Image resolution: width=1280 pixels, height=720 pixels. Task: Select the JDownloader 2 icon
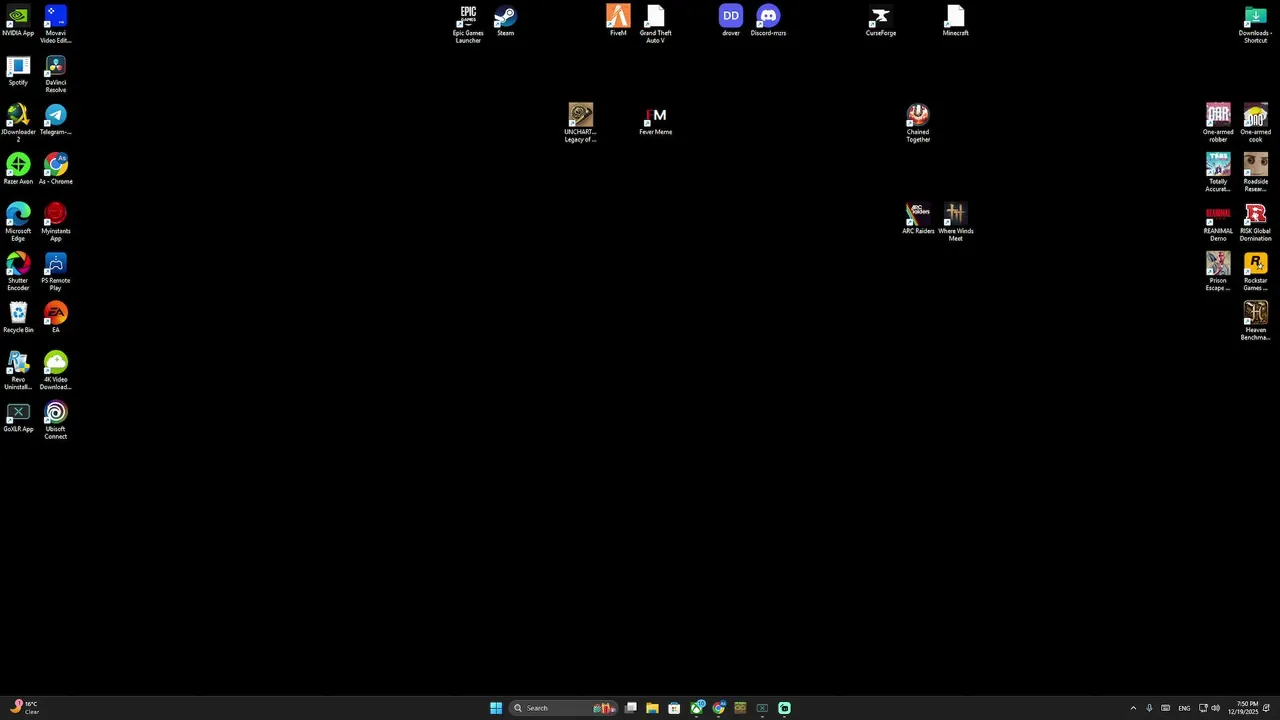18,123
